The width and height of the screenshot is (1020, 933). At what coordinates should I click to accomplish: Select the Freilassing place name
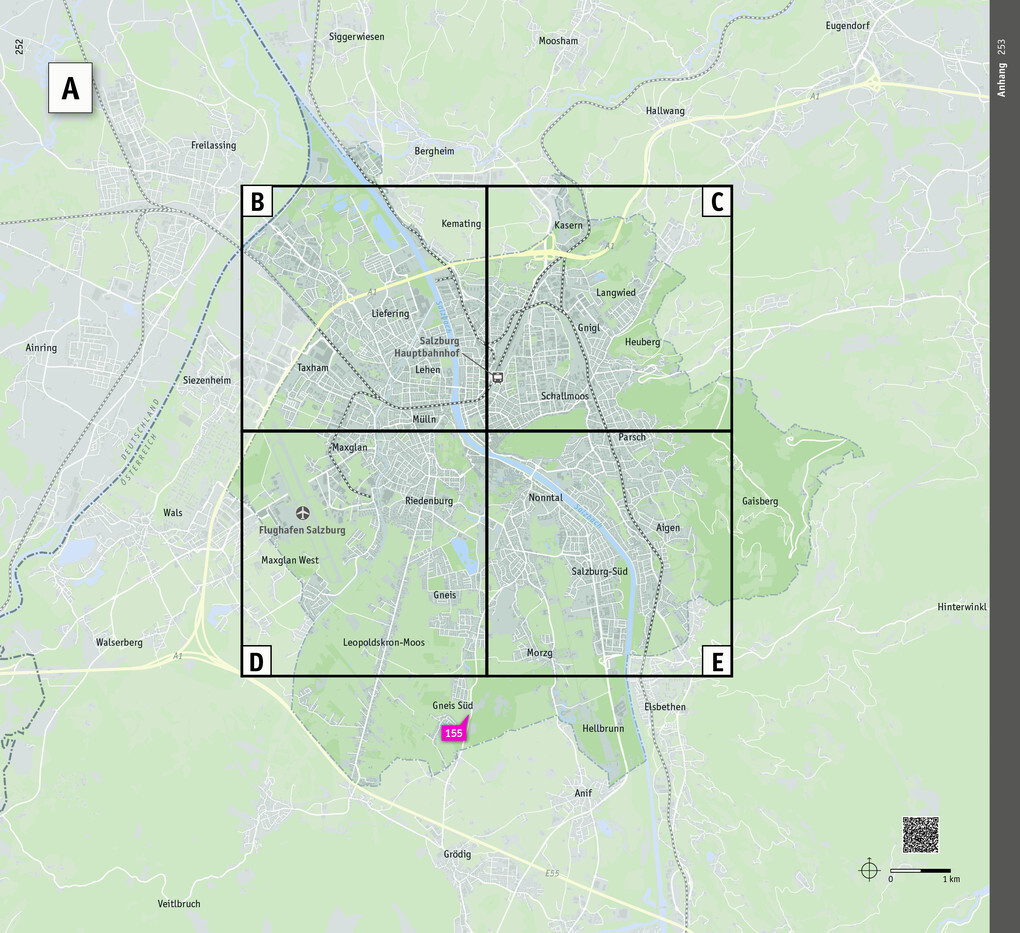tap(213, 145)
